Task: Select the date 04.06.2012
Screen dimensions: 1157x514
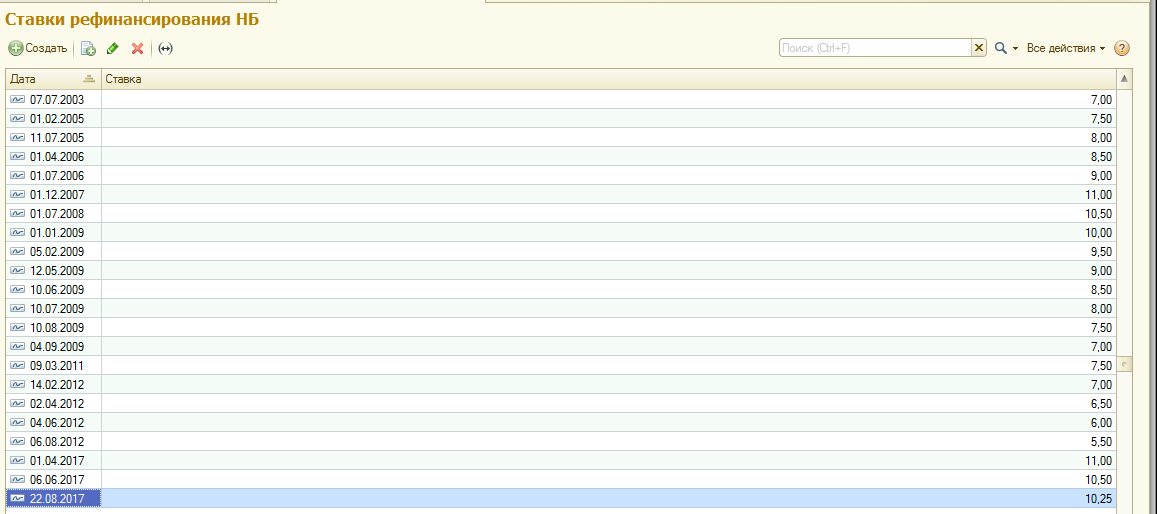Action: tap(57, 423)
